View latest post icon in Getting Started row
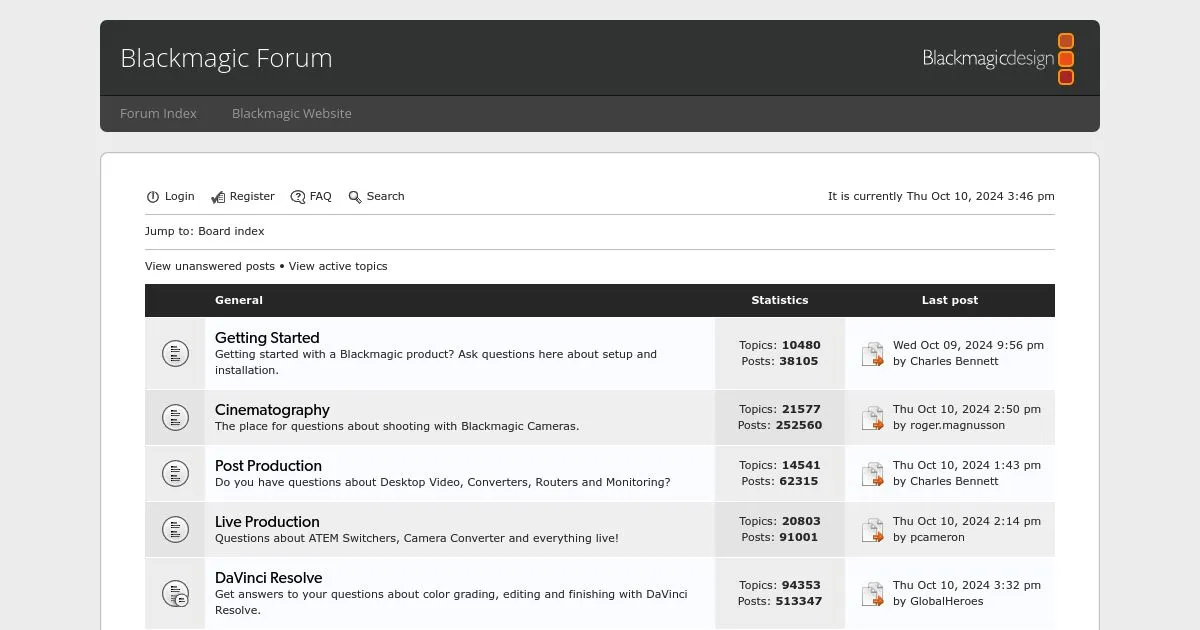 [873, 353]
